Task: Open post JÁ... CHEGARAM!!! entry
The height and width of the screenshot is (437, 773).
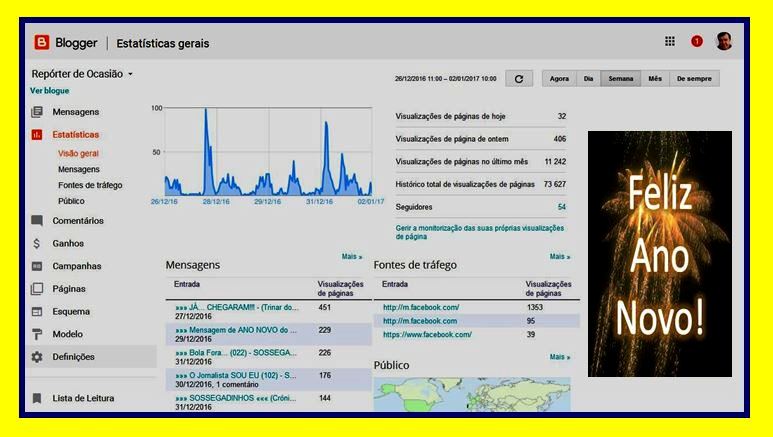Action: pyautogui.click(x=237, y=307)
